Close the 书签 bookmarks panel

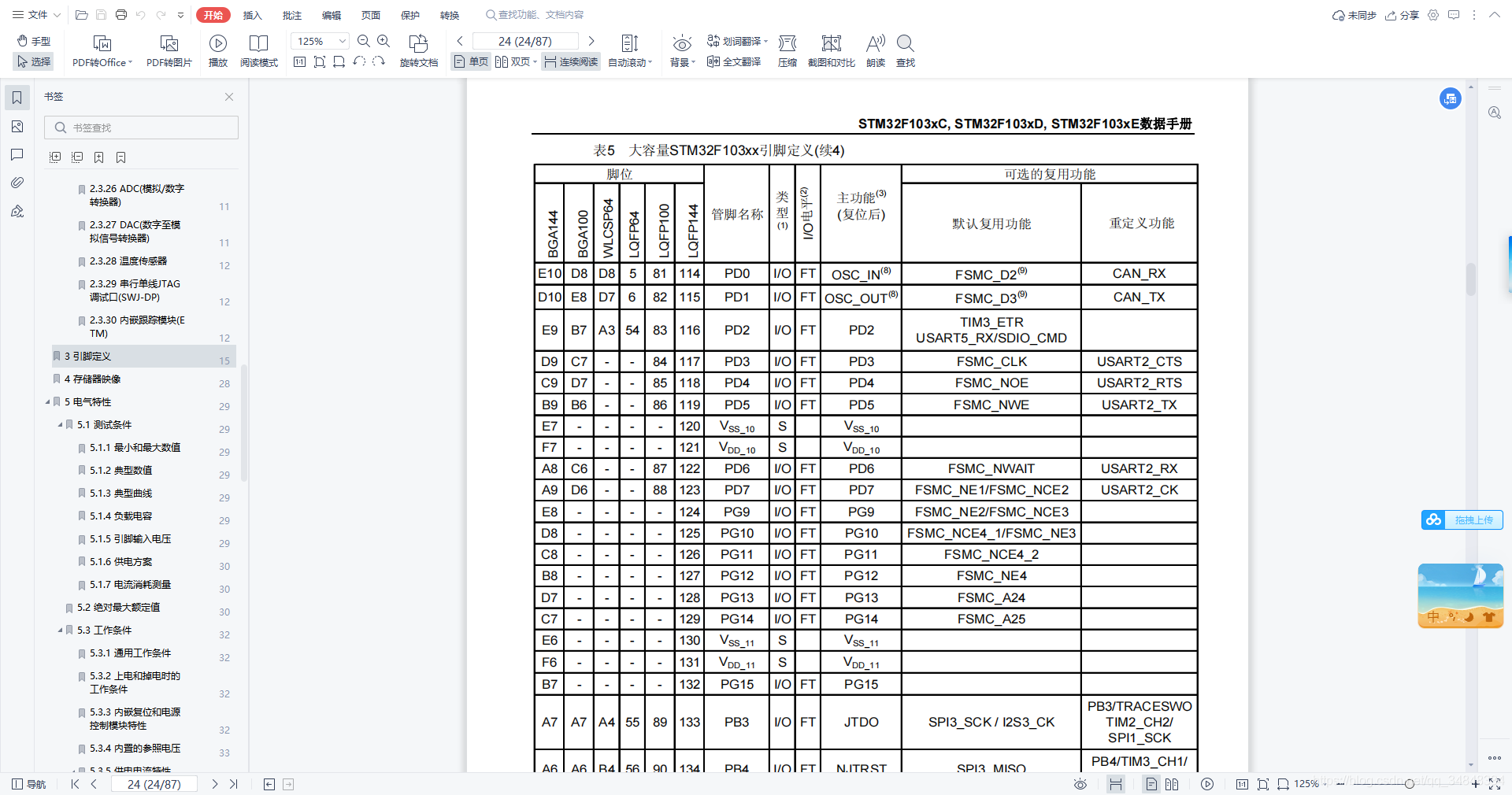(229, 97)
